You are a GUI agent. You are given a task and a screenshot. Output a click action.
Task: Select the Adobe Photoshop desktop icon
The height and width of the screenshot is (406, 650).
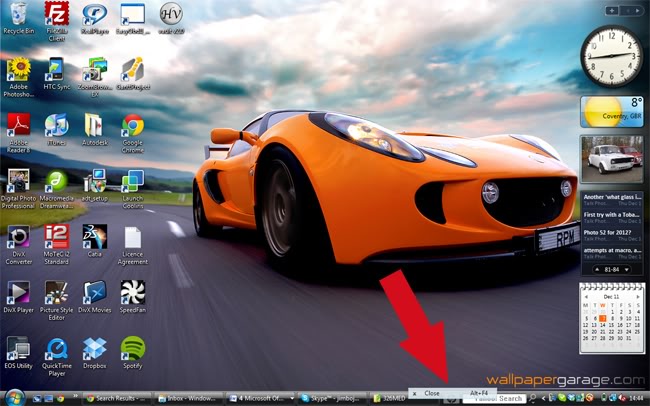click(x=18, y=70)
